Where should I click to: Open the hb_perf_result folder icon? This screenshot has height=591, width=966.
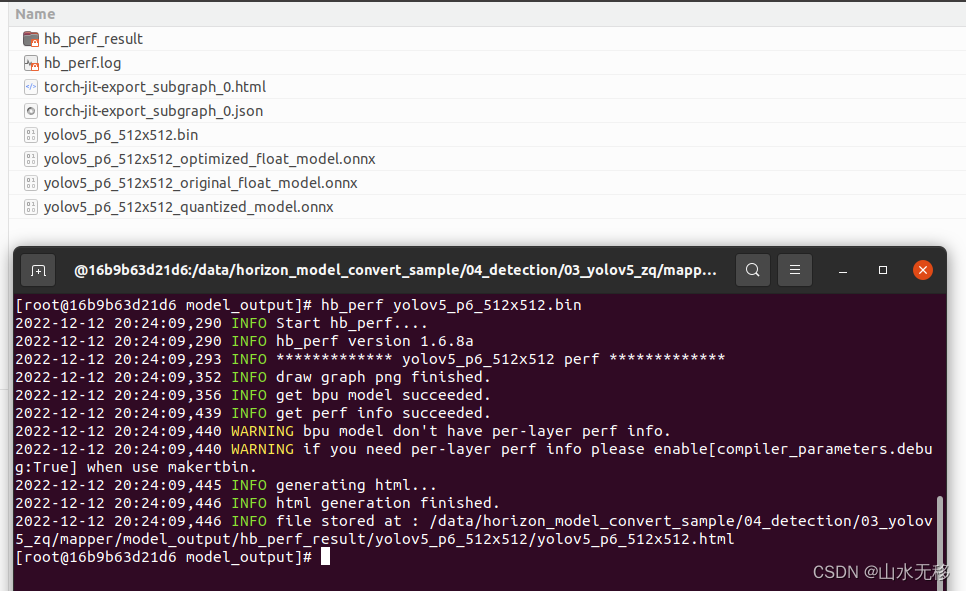tap(31, 39)
